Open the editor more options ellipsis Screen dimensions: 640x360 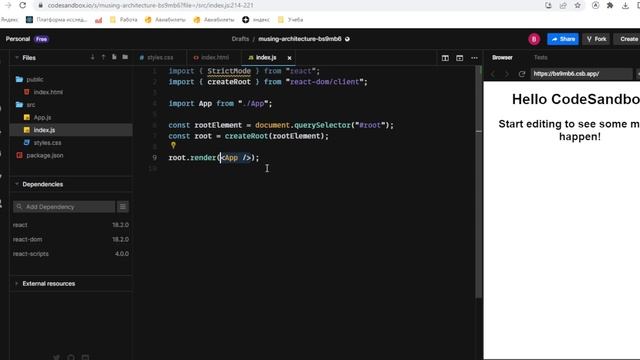pos(474,58)
